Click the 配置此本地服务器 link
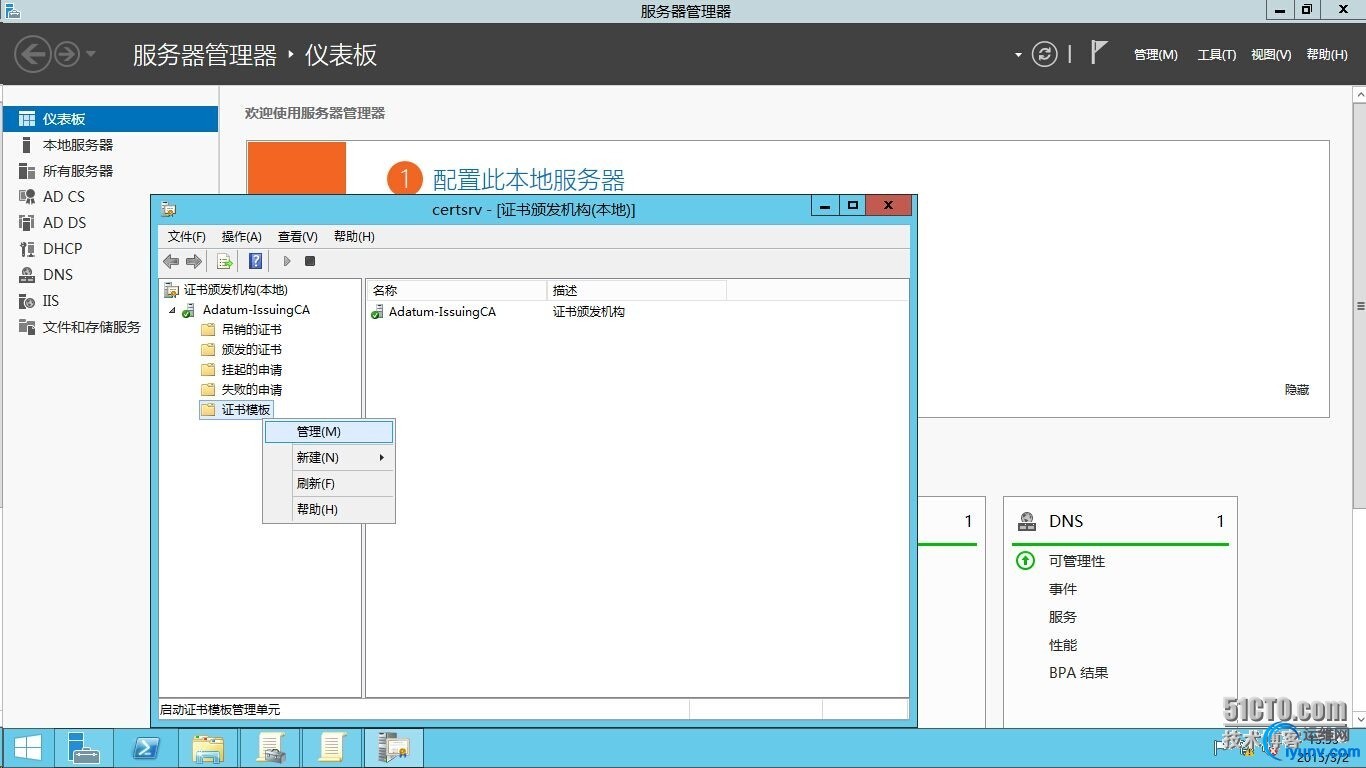The width and height of the screenshot is (1366, 768). 528,180
